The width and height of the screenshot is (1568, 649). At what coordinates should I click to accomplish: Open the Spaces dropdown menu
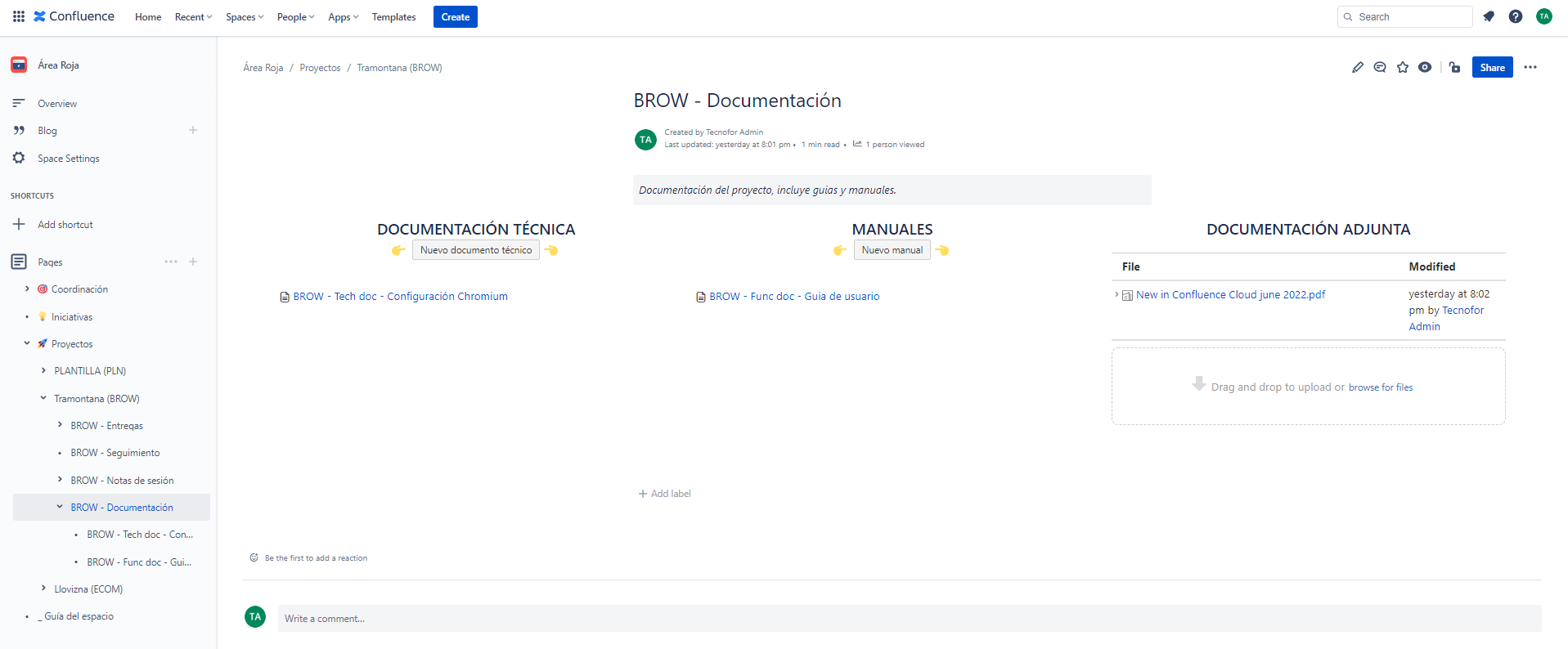tap(245, 17)
